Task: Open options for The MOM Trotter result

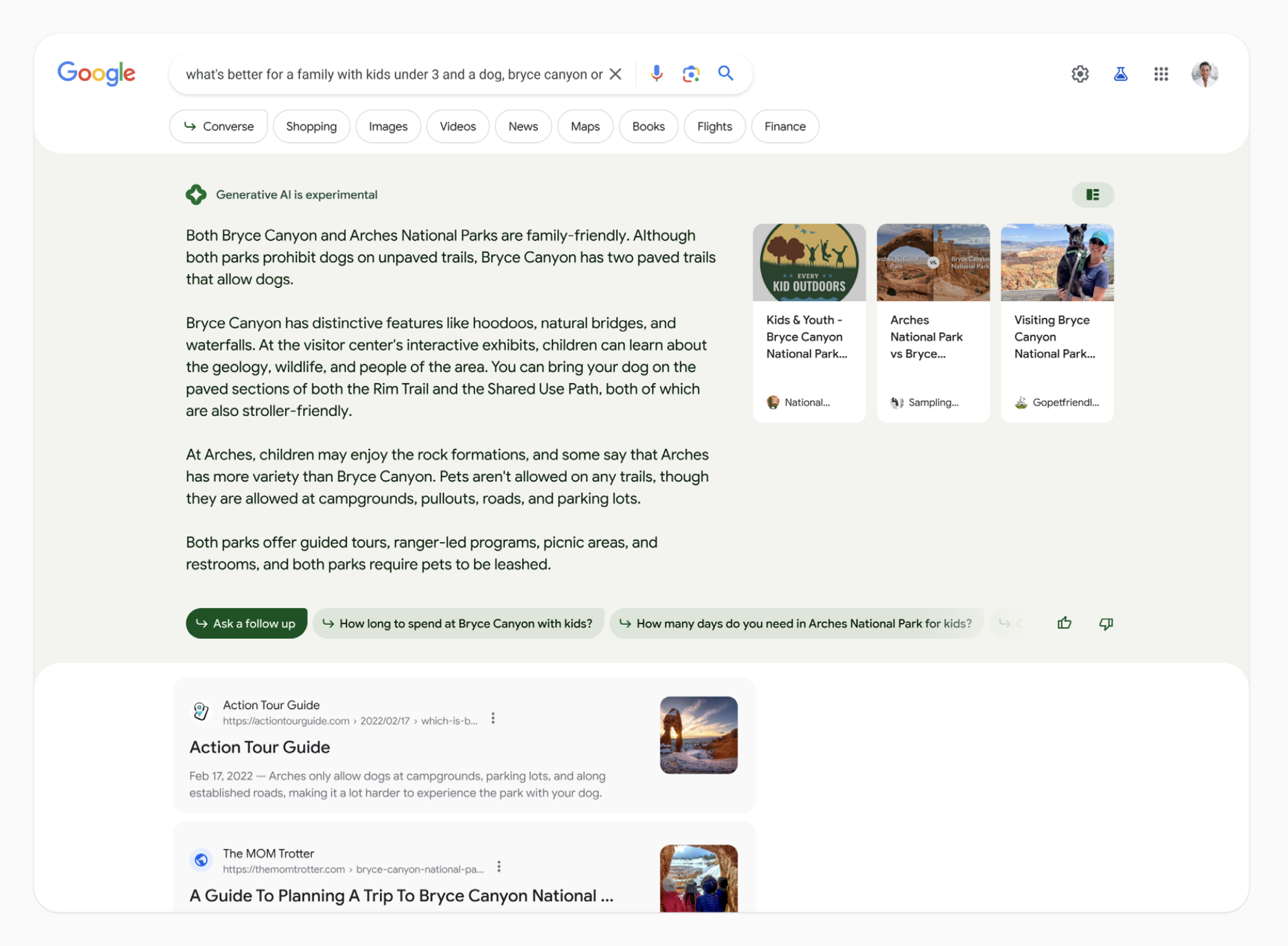Action: click(x=498, y=866)
